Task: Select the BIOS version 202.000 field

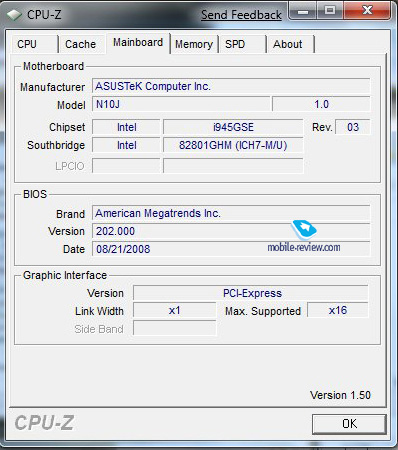Action: [231, 231]
